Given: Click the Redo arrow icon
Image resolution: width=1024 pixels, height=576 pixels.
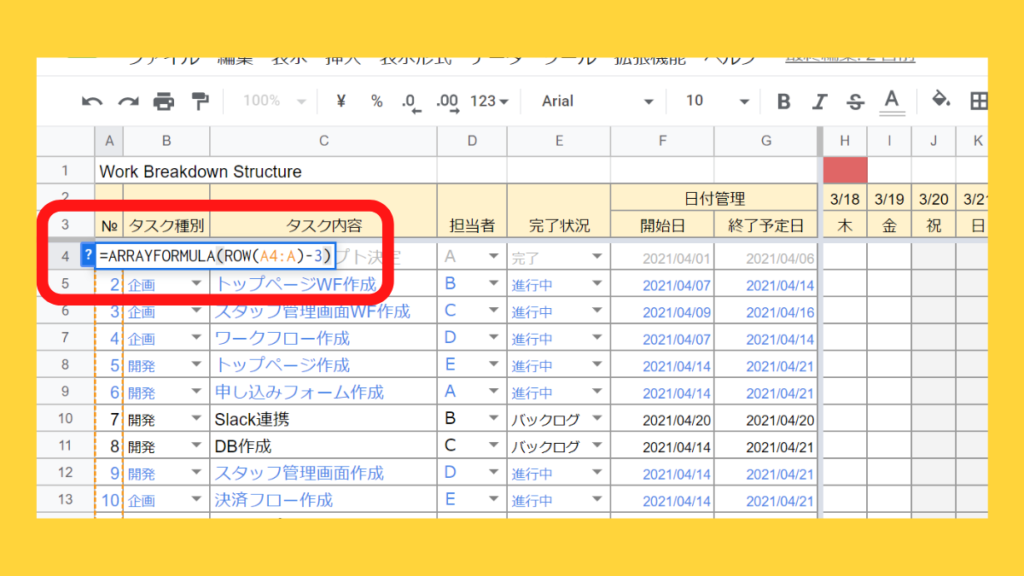Looking at the screenshot, I should (128, 101).
